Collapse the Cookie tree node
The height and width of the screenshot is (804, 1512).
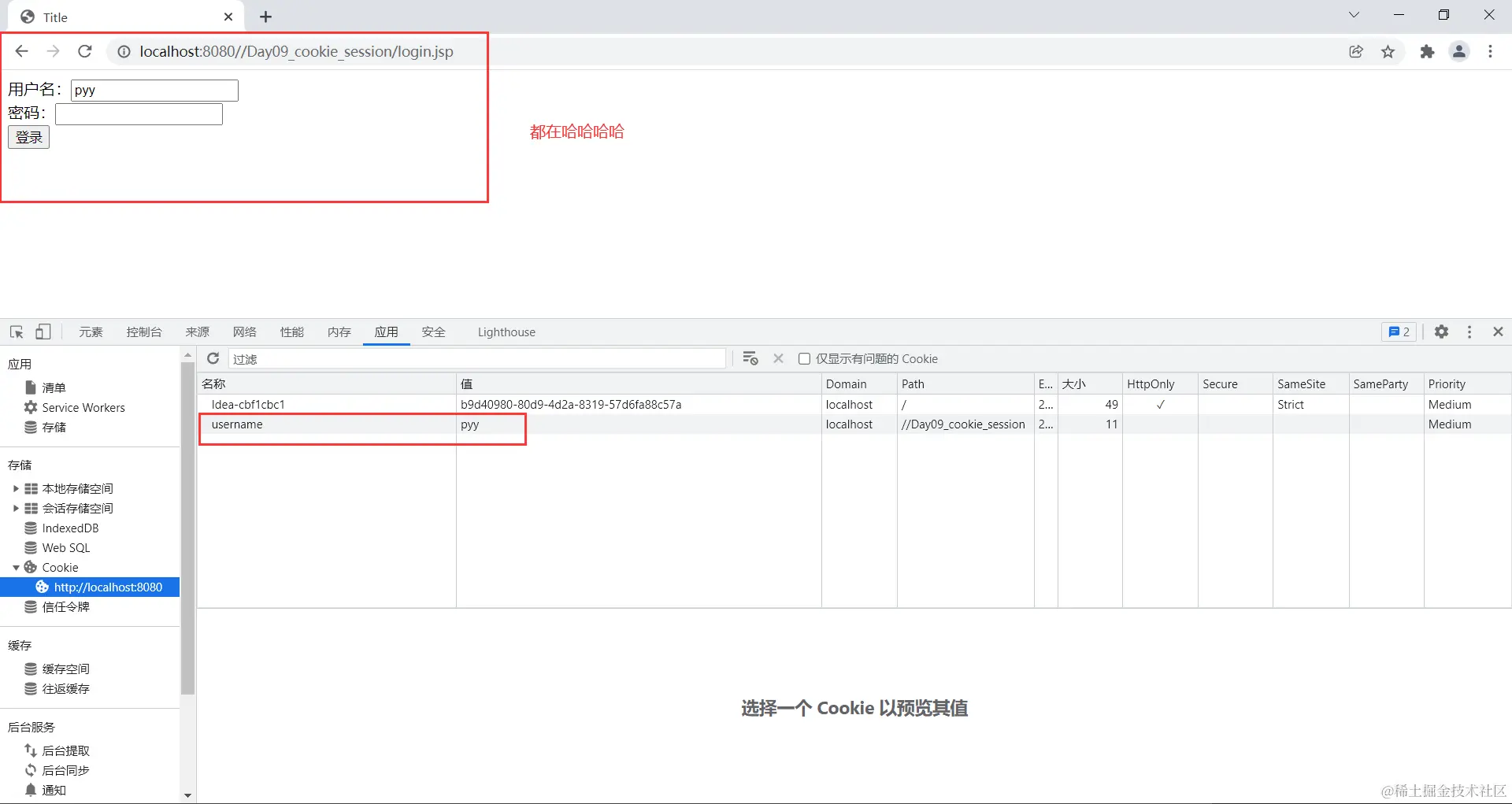(16, 567)
